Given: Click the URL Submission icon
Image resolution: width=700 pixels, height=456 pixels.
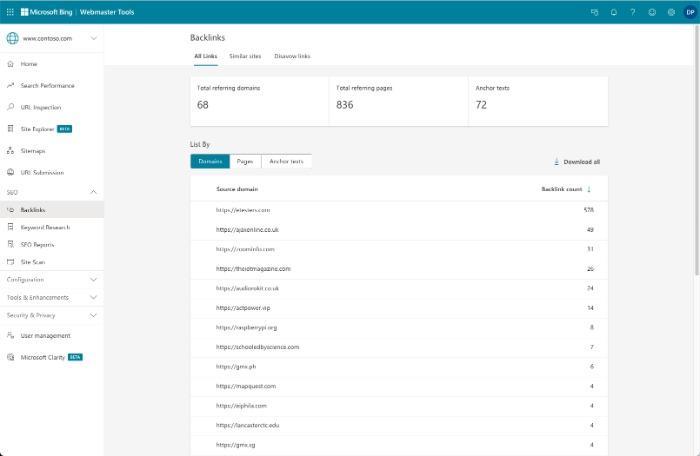Looking at the screenshot, I should pos(11,172).
